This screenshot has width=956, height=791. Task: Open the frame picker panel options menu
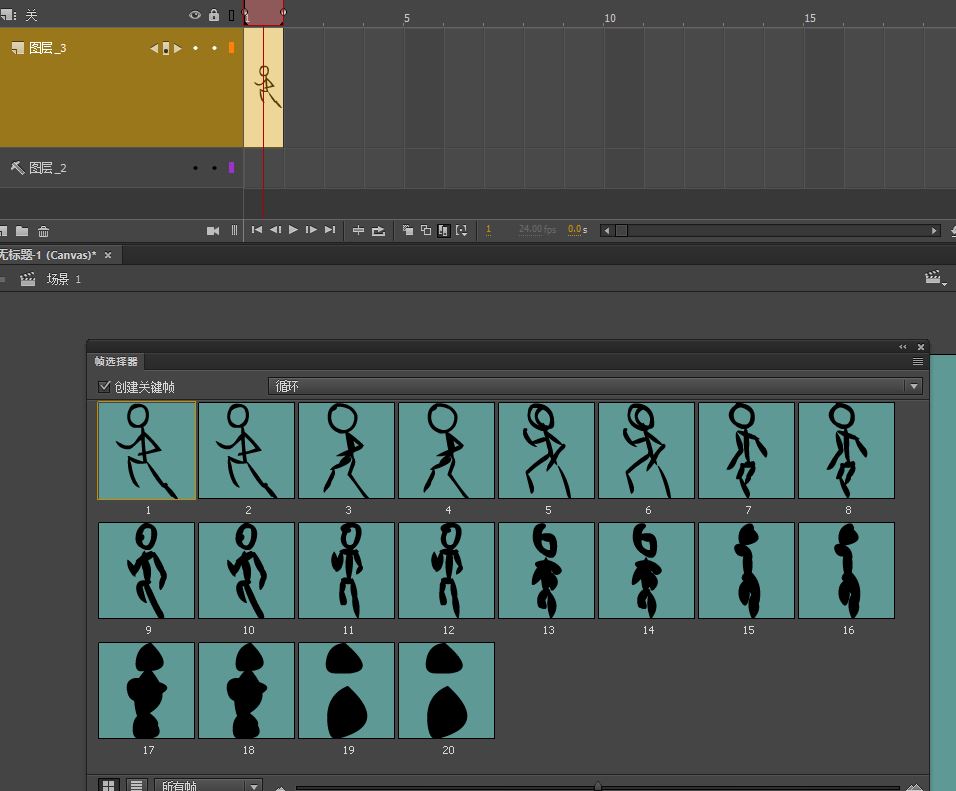coord(917,362)
